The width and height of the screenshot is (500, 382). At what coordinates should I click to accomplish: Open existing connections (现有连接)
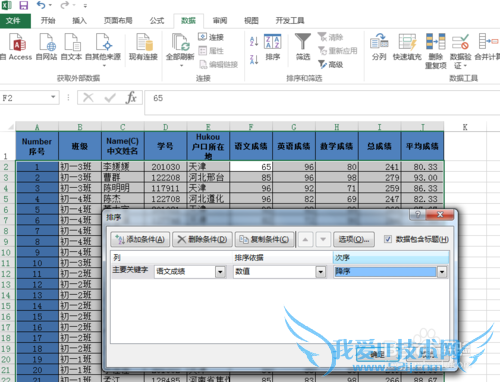(143, 47)
